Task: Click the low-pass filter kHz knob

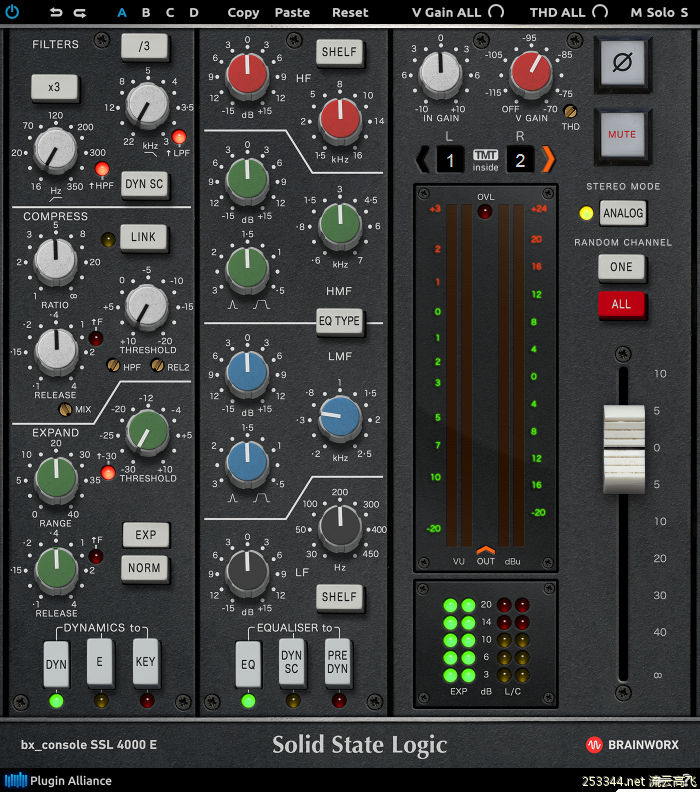Action: [x=146, y=106]
